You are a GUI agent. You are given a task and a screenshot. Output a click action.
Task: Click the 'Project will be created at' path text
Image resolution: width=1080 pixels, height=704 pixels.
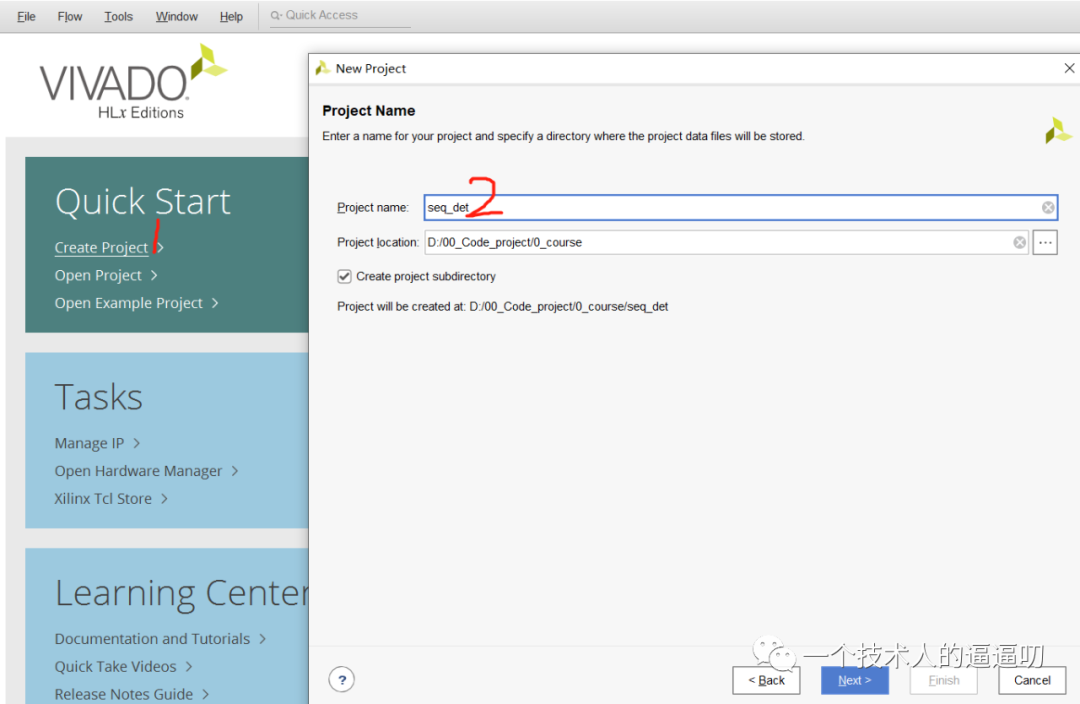[x=502, y=307]
